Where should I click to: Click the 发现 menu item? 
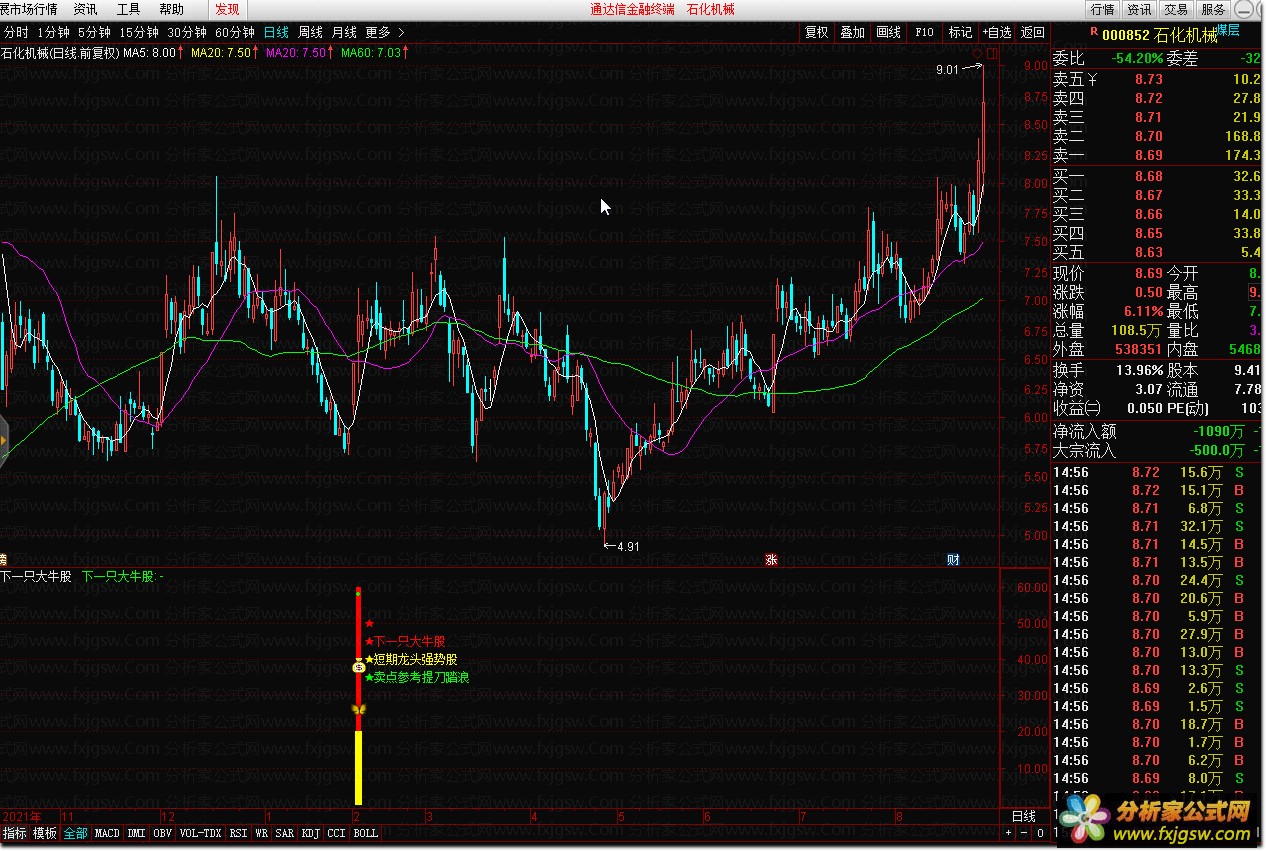(x=227, y=9)
